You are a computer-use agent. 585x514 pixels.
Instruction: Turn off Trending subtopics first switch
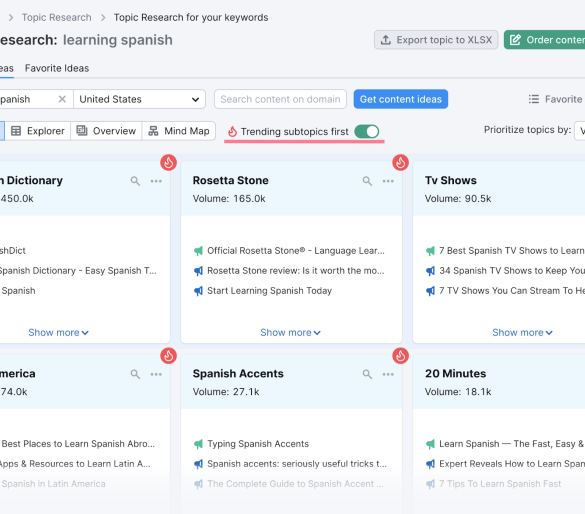click(x=367, y=131)
